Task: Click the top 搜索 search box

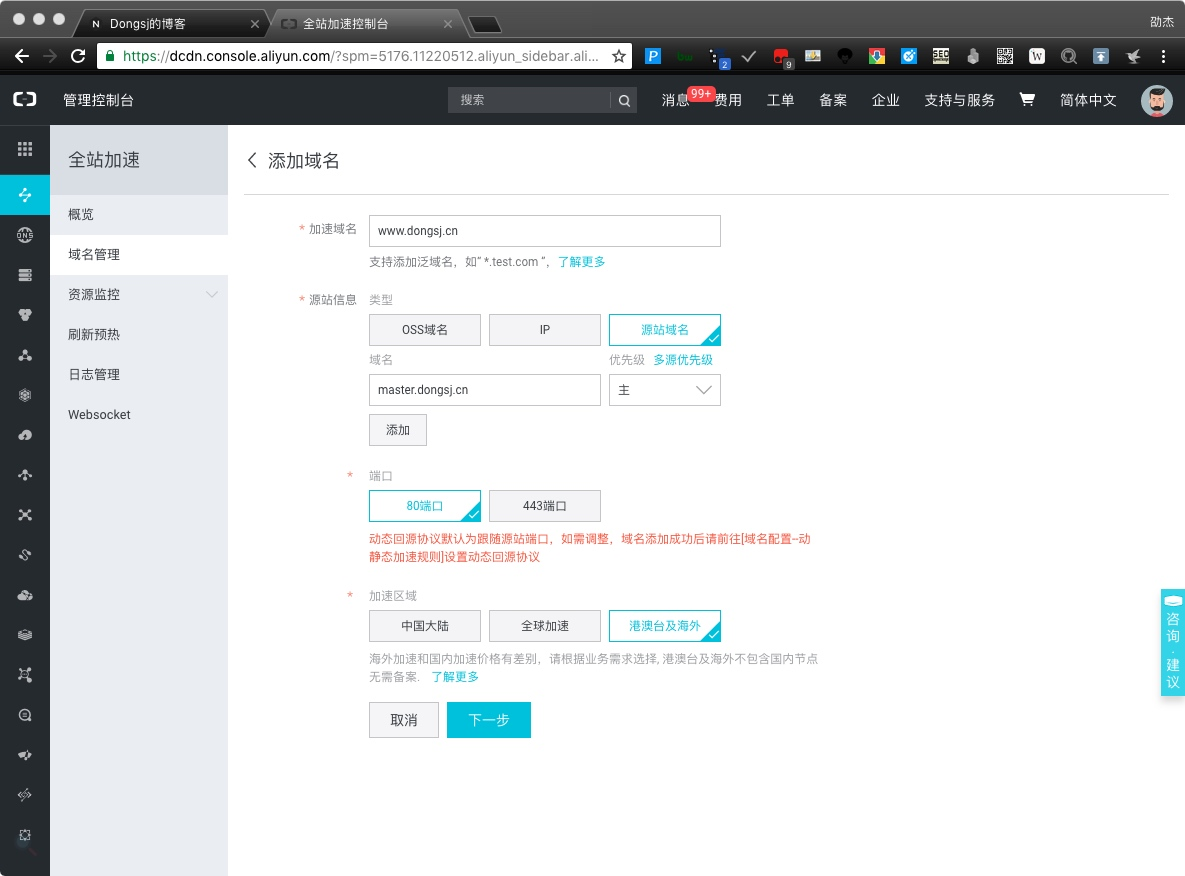Action: tap(529, 100)
